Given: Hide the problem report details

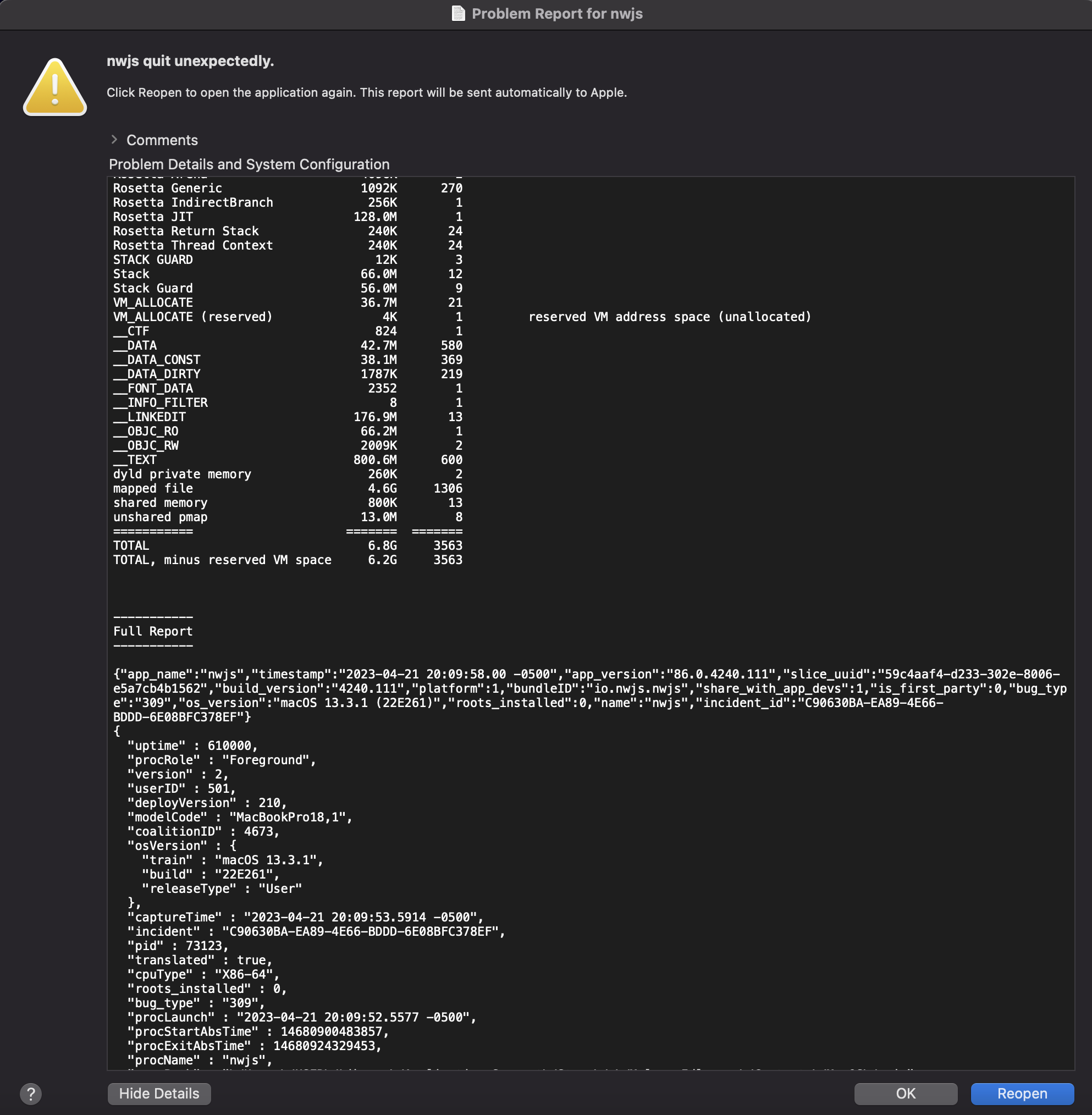Looking at the screenshot, I should pyautogui.click(x=159, y=1093).
